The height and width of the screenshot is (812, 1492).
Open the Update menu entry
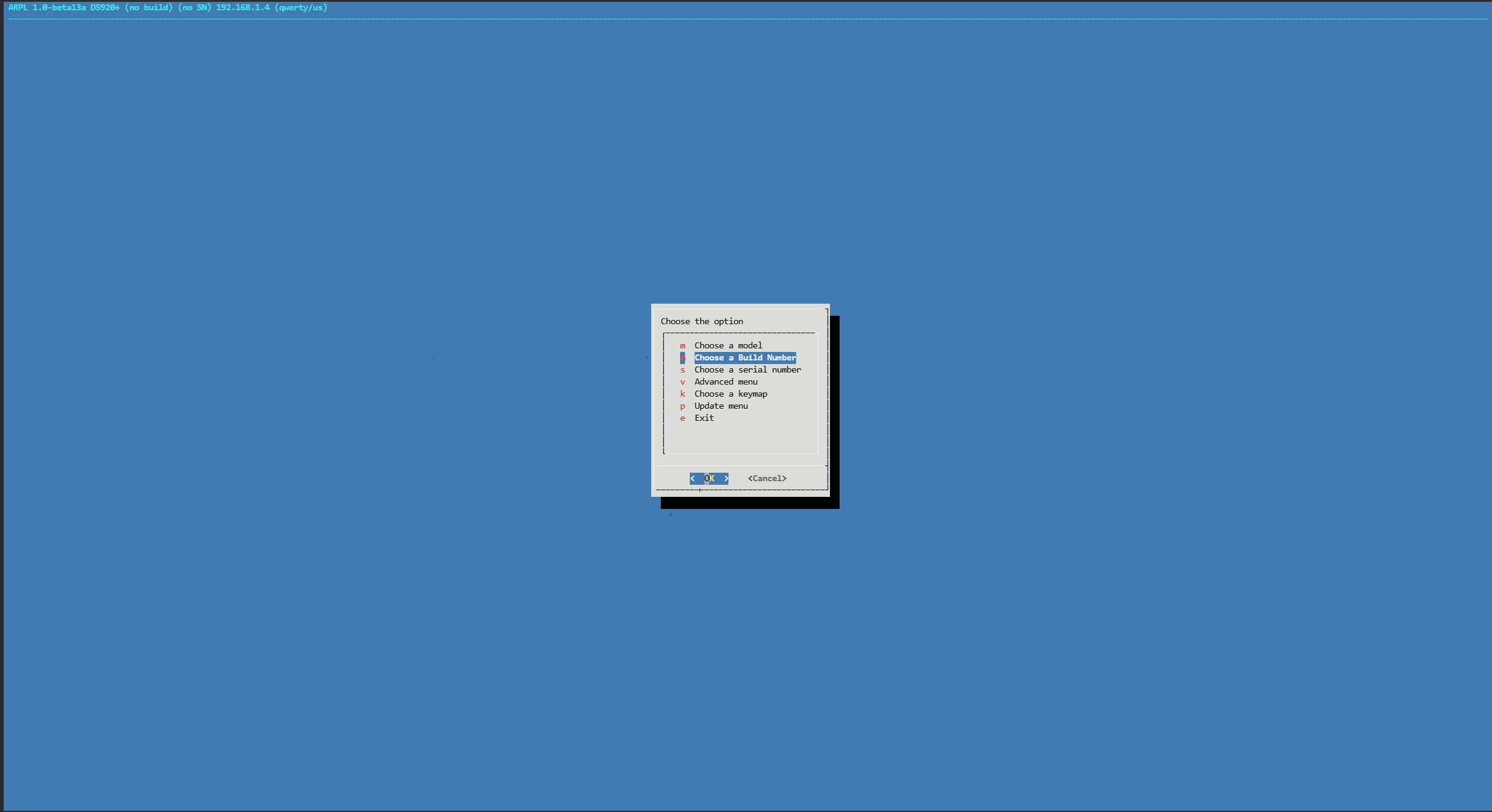click(721, 406)
